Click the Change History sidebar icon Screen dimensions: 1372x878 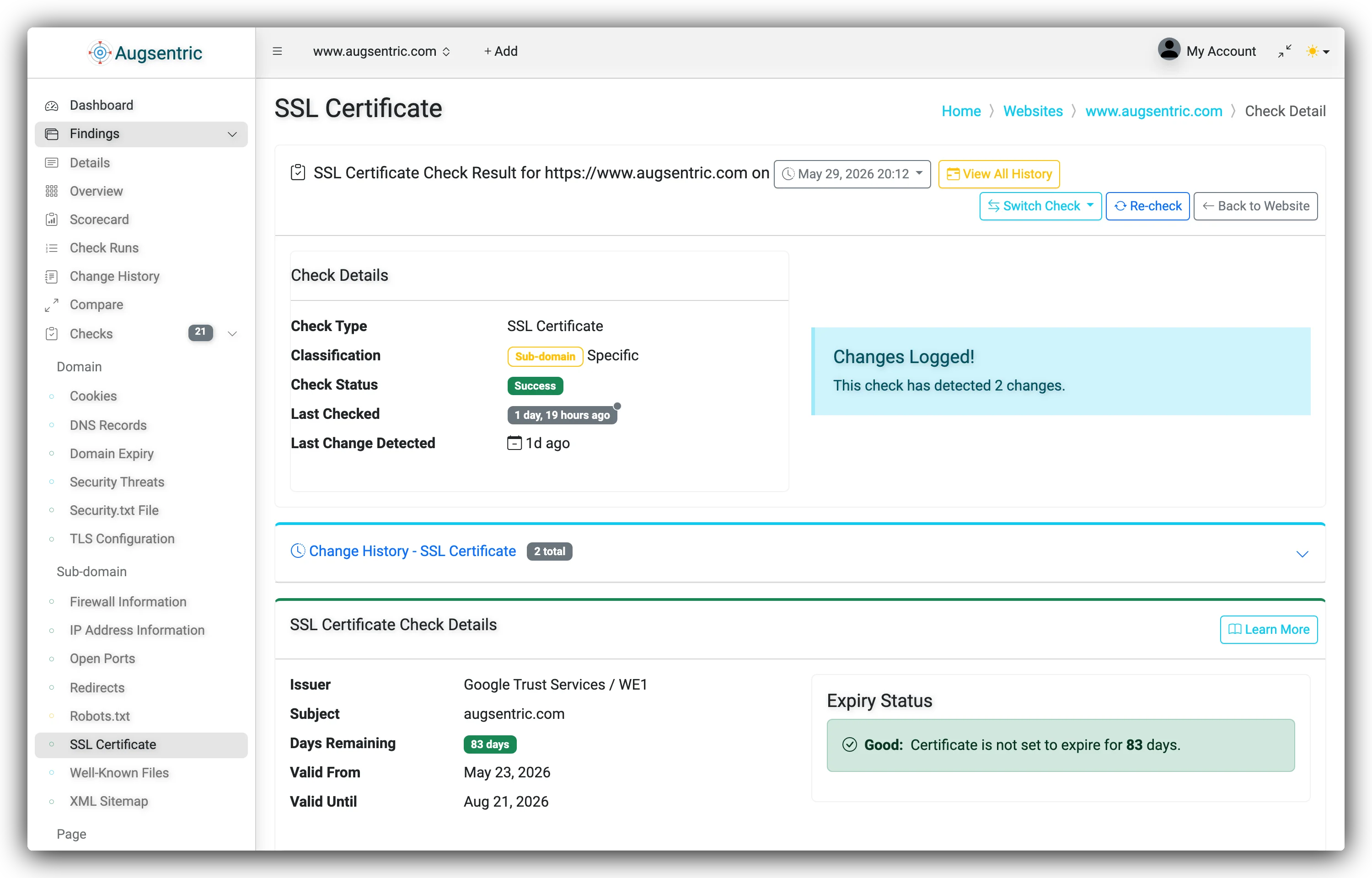click(x=52, y=277)
